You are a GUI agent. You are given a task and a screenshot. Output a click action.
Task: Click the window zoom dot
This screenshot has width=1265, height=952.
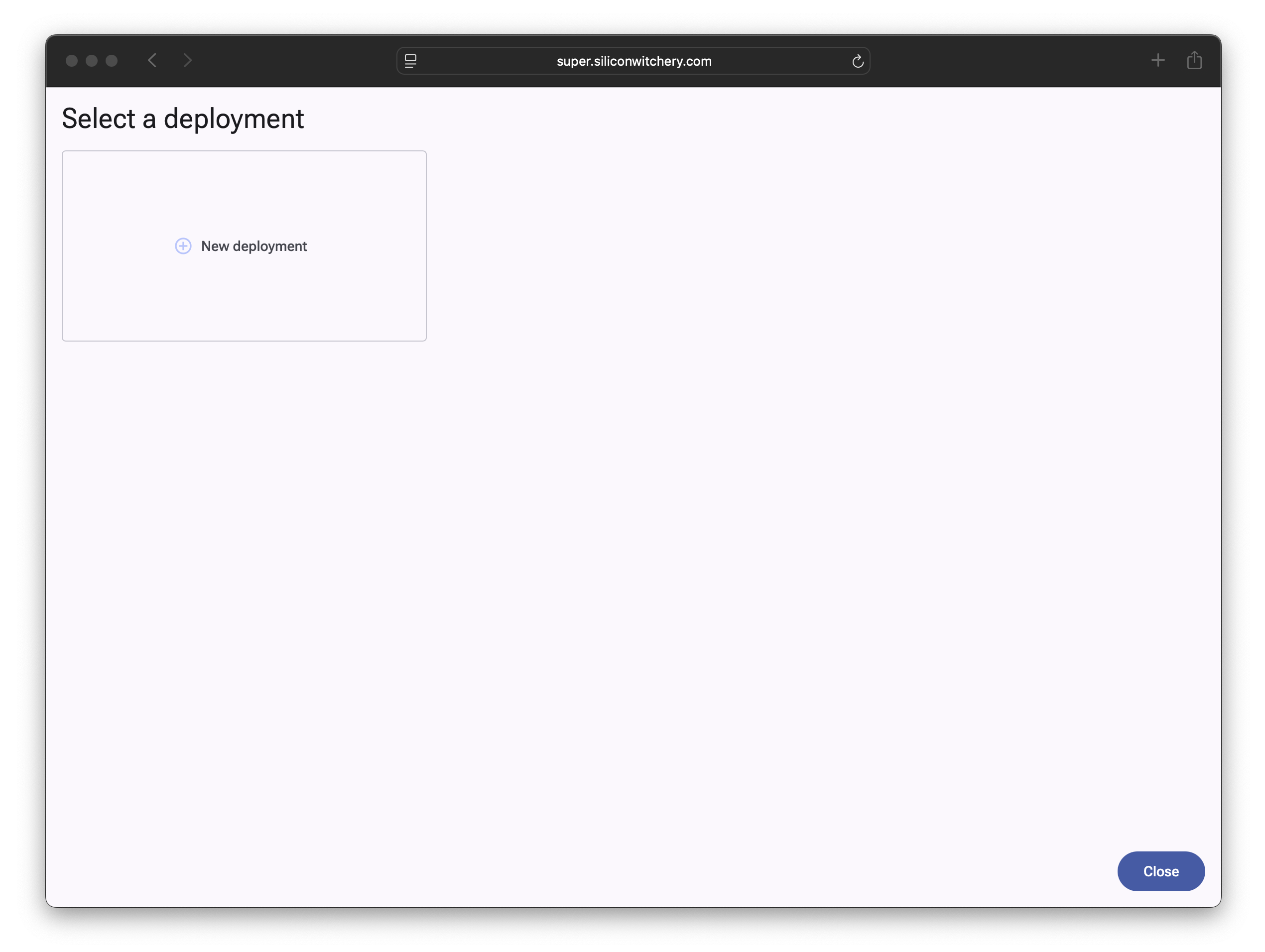112,61
